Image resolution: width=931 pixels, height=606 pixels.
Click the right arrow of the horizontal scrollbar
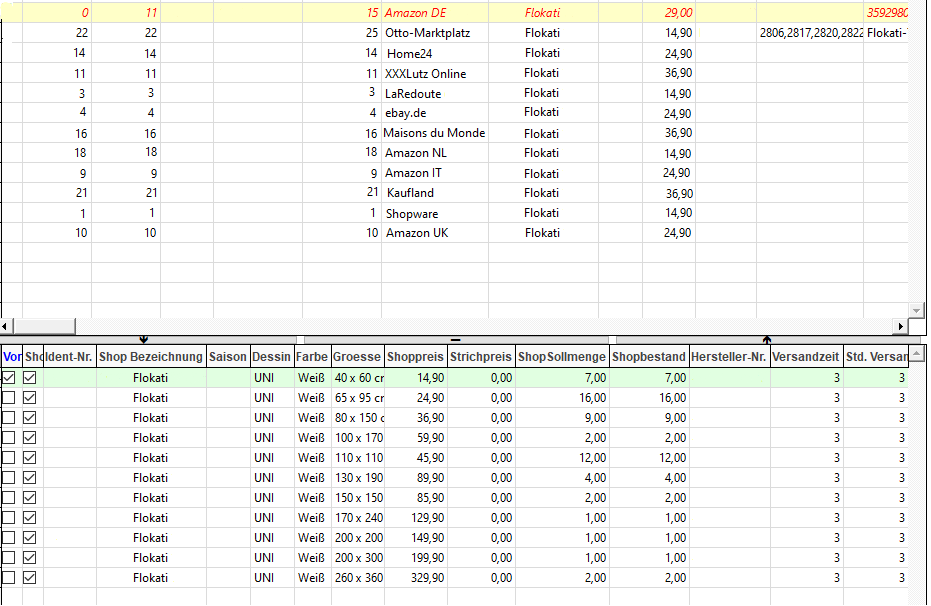[x=901, y=326]
